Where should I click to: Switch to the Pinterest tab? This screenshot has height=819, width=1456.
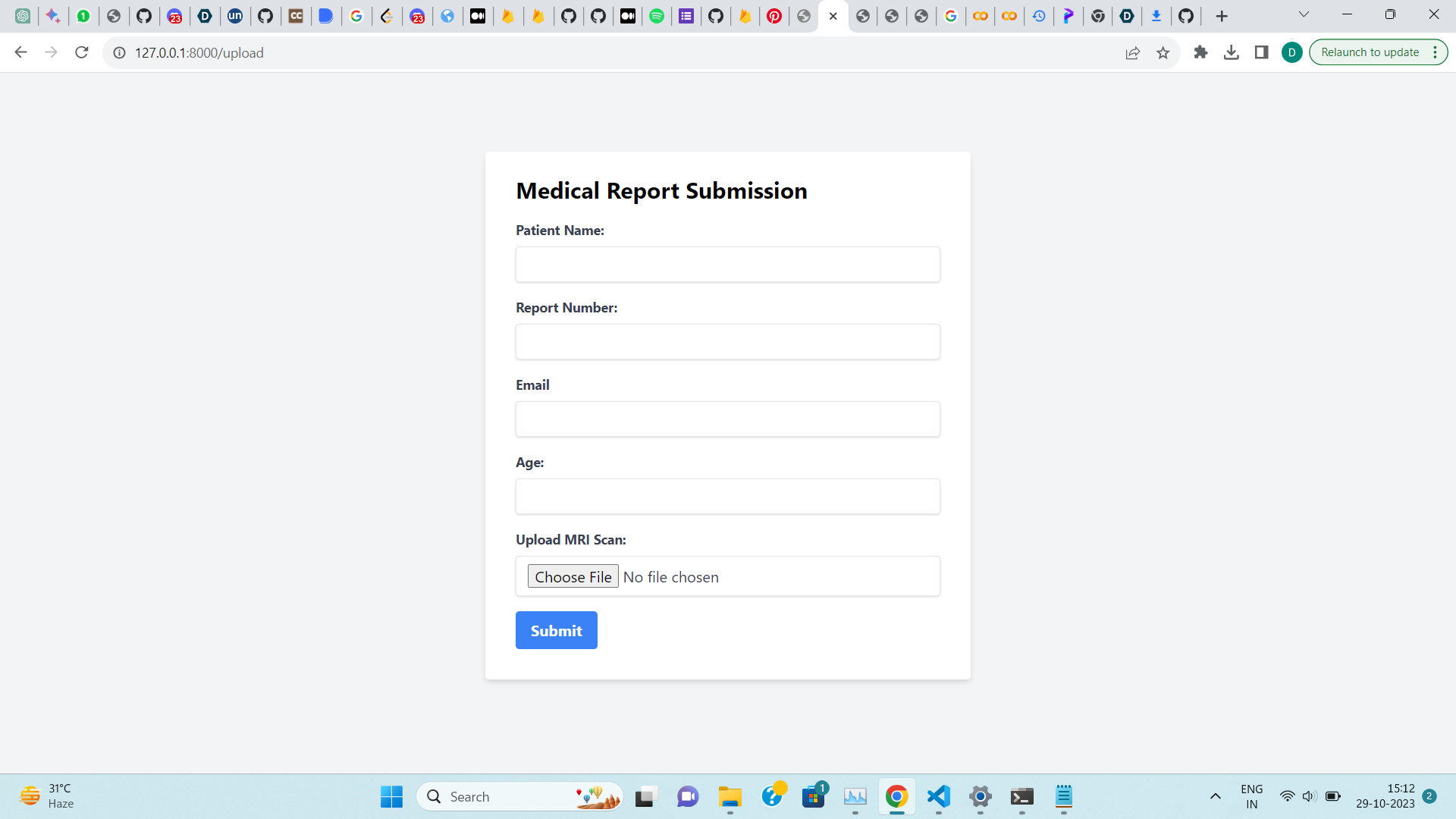point(774,16)
